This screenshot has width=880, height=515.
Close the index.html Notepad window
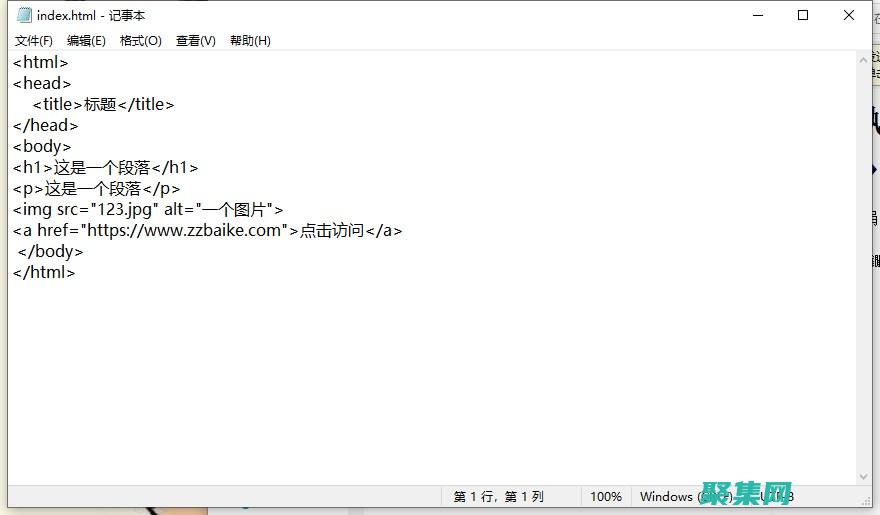coord(849,15)
